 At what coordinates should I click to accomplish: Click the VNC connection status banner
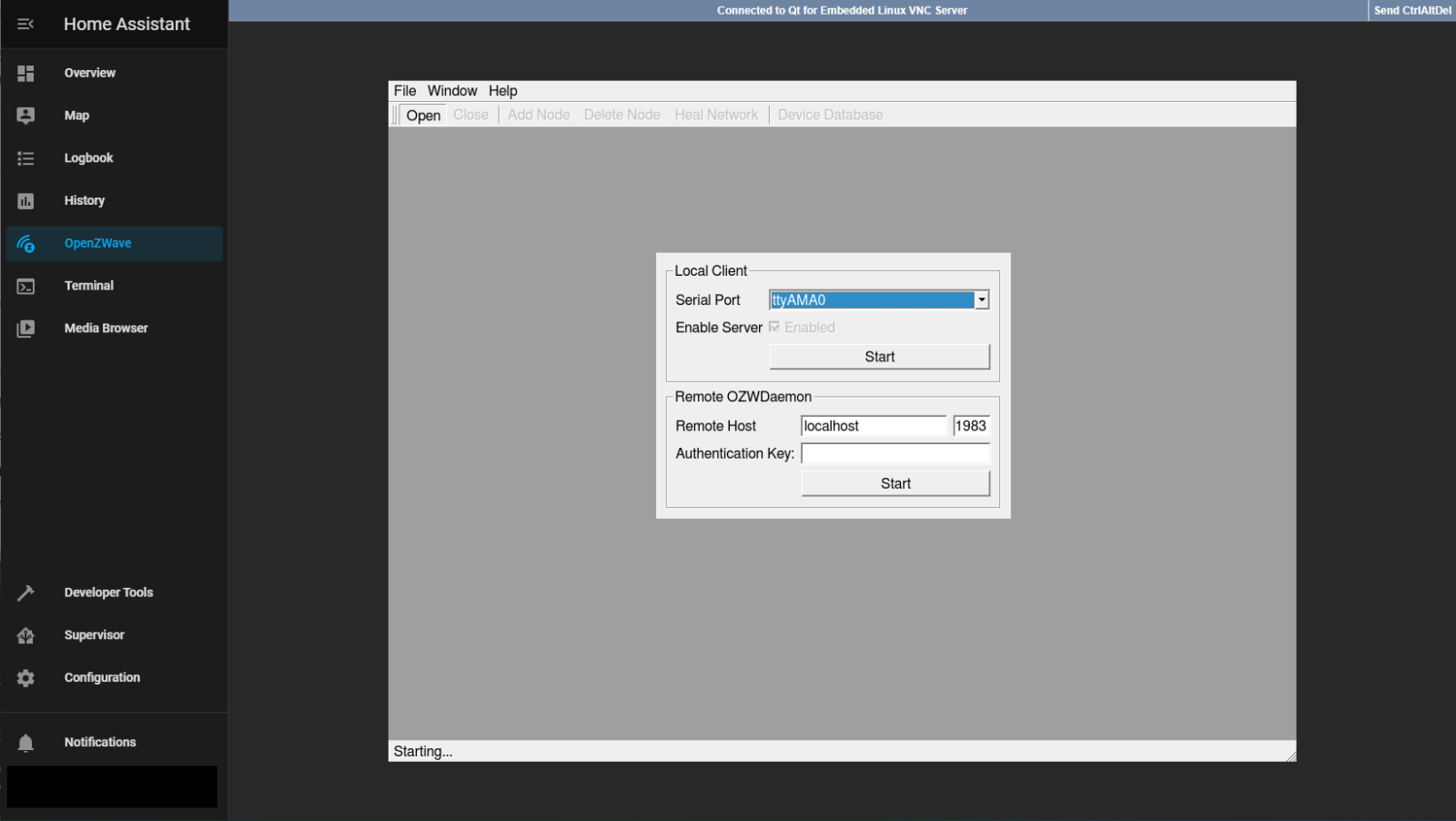pyautogui.click(x=842, y=11)
